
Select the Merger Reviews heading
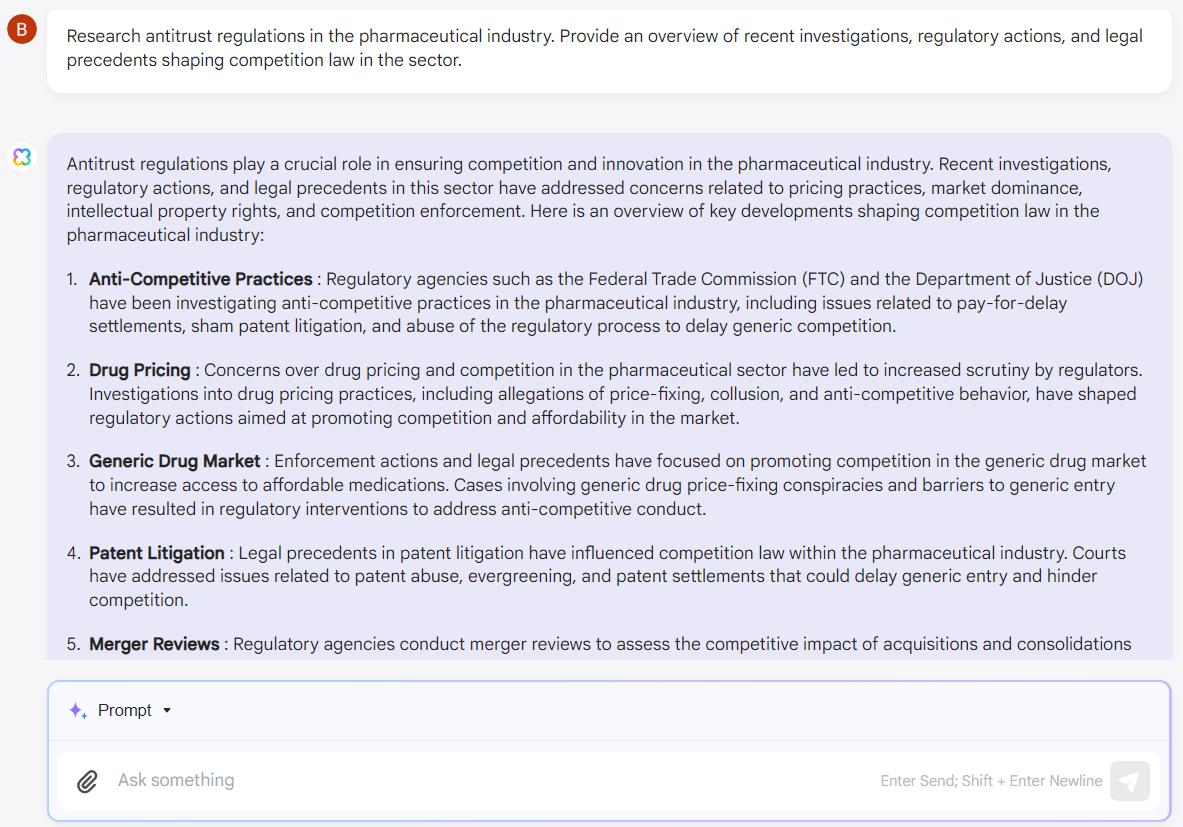click(x=154, y=644)
